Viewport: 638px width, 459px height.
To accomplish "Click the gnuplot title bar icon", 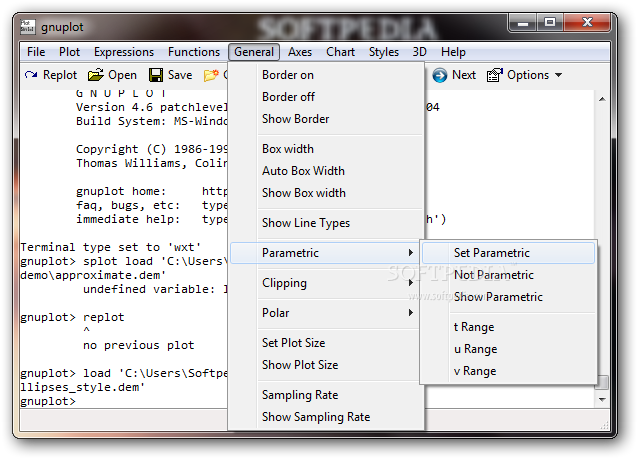I will click(x=28, y=26).
